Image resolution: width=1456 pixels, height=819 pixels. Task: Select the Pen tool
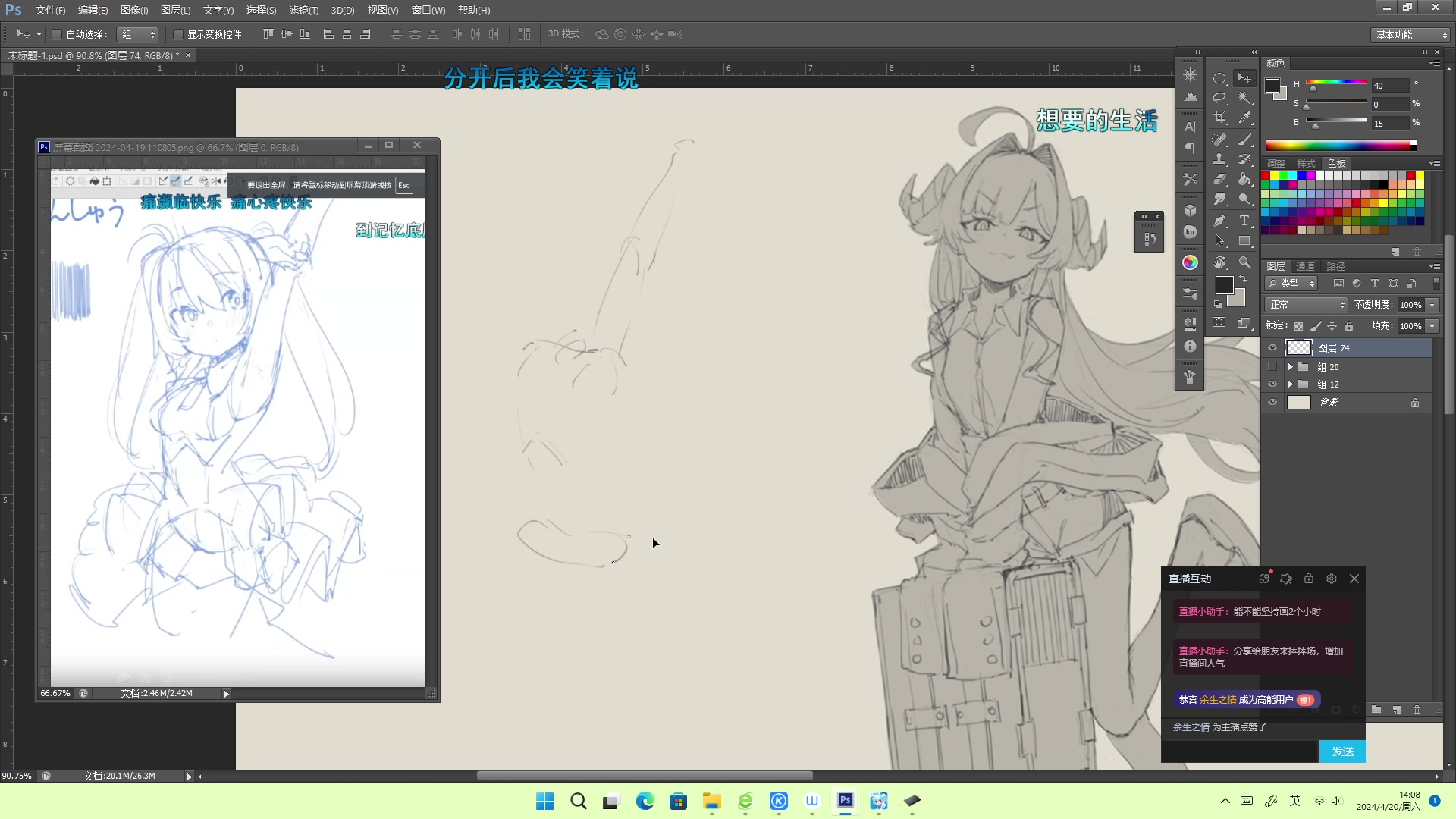point(1219,221)
